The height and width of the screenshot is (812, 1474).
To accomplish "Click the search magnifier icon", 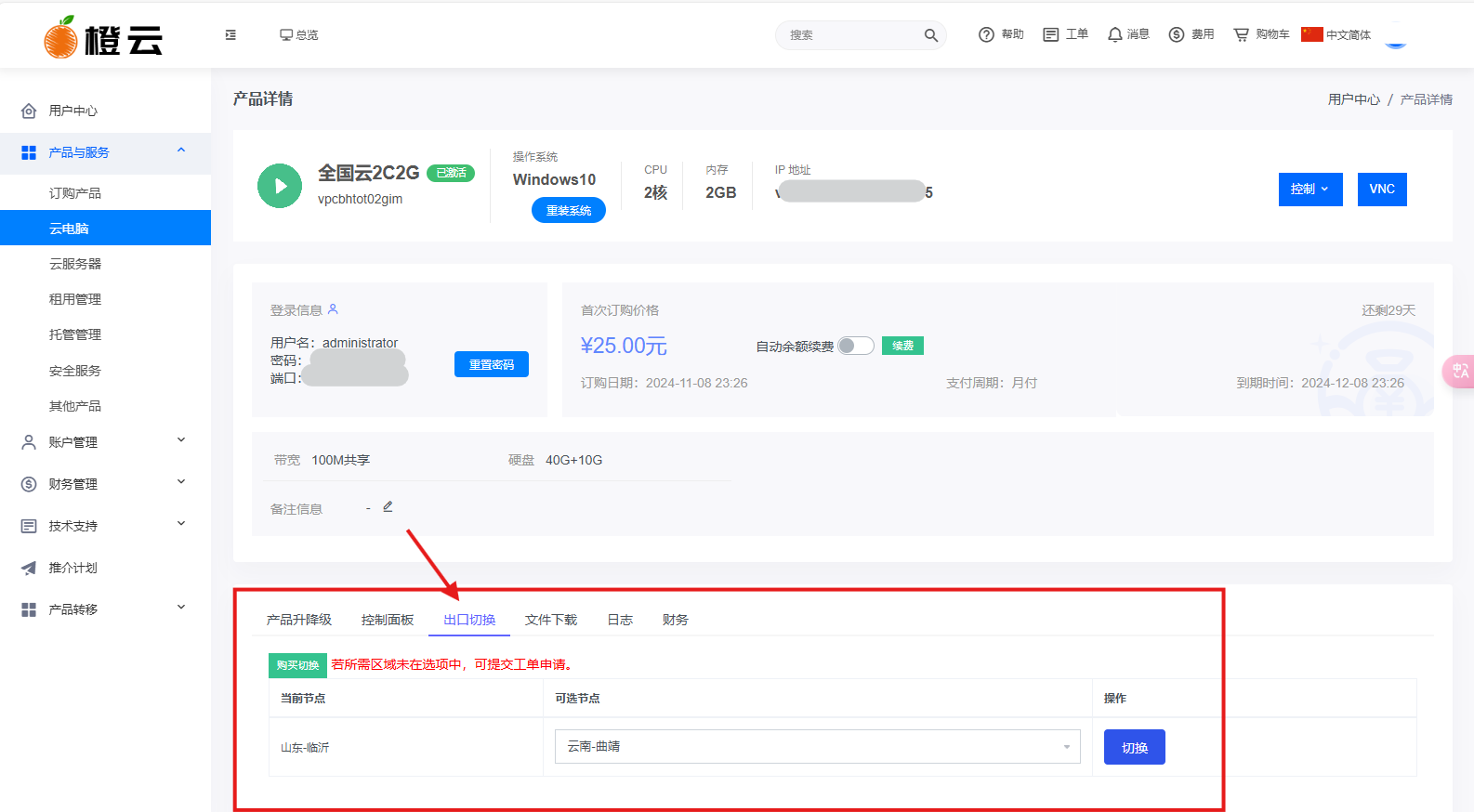I will coord(930,35).
